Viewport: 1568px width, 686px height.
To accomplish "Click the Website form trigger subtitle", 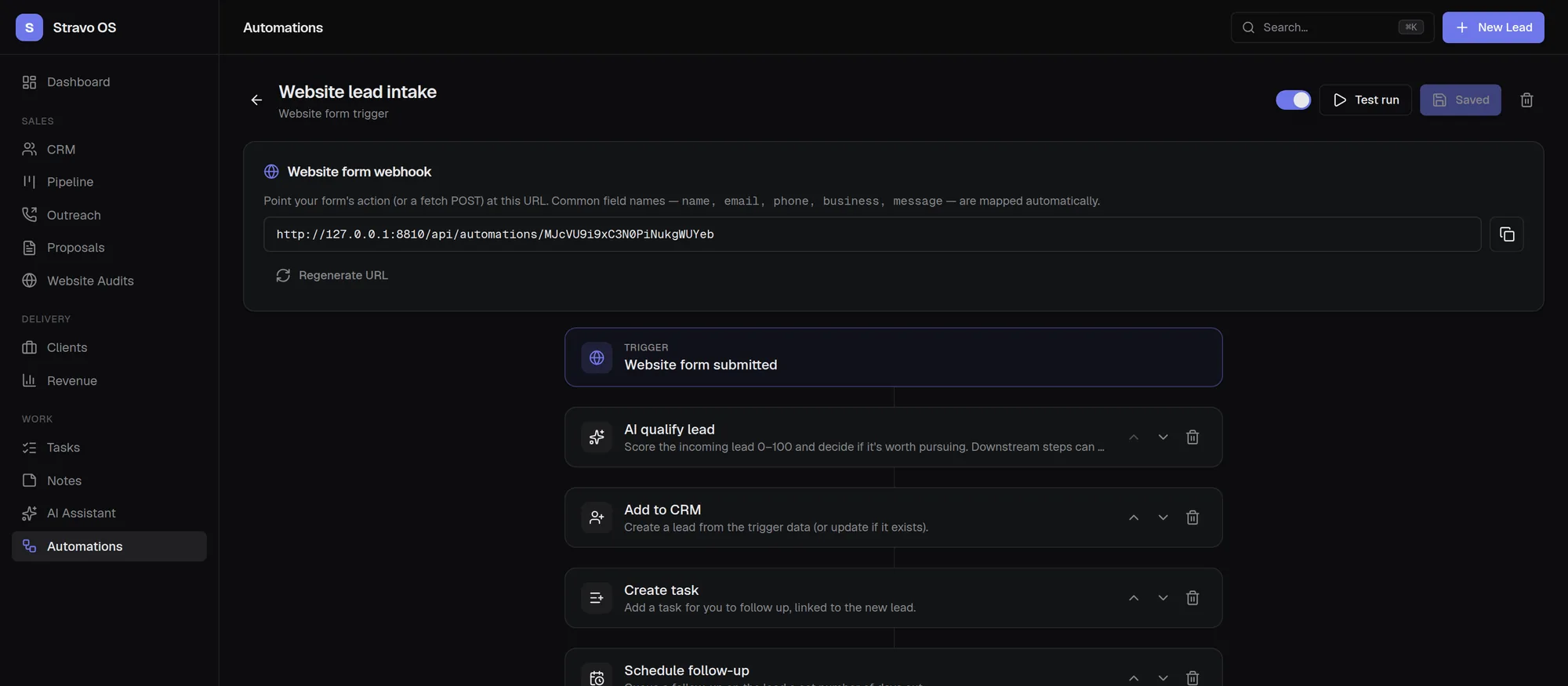I will (x=333, y=114).
